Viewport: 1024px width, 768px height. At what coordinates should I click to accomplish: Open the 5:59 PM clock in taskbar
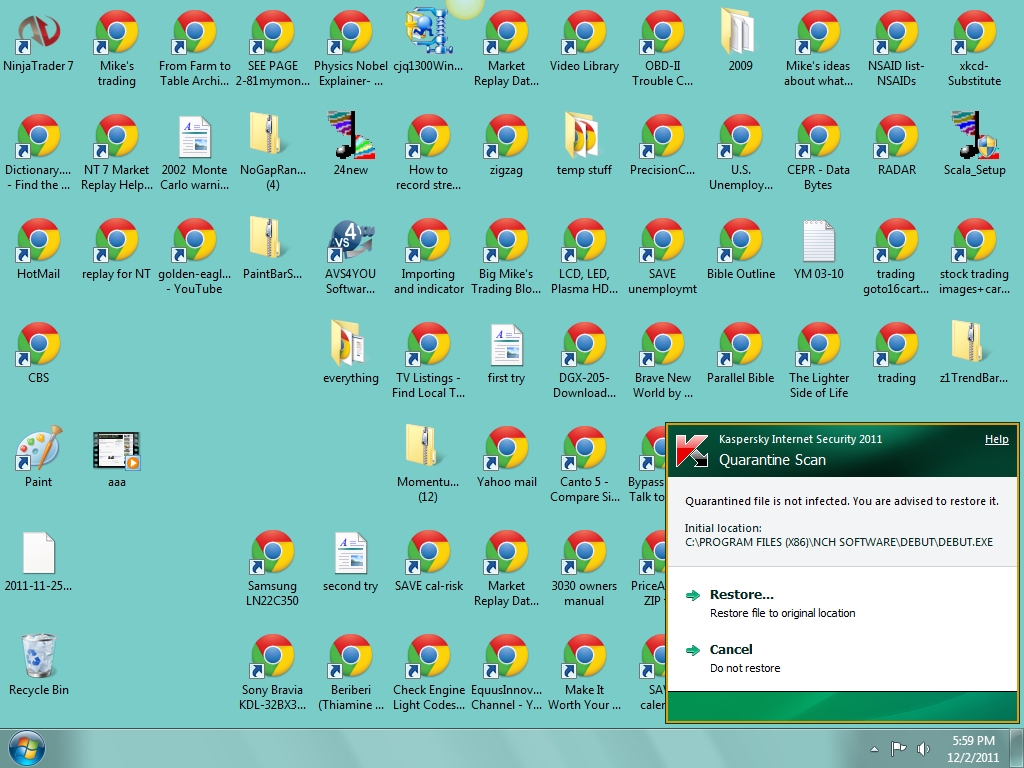coord(973,749)
